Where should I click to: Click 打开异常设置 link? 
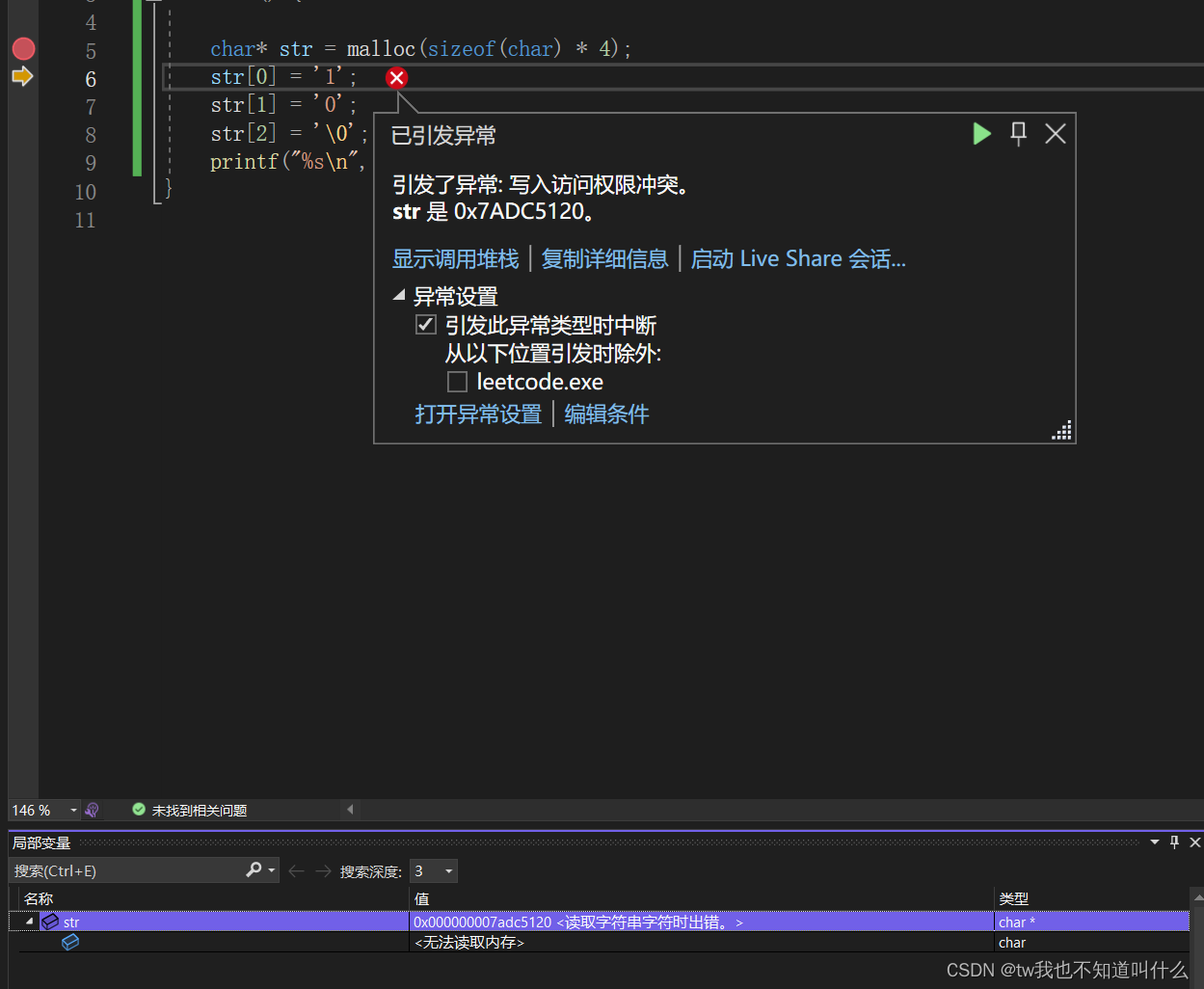479,414
